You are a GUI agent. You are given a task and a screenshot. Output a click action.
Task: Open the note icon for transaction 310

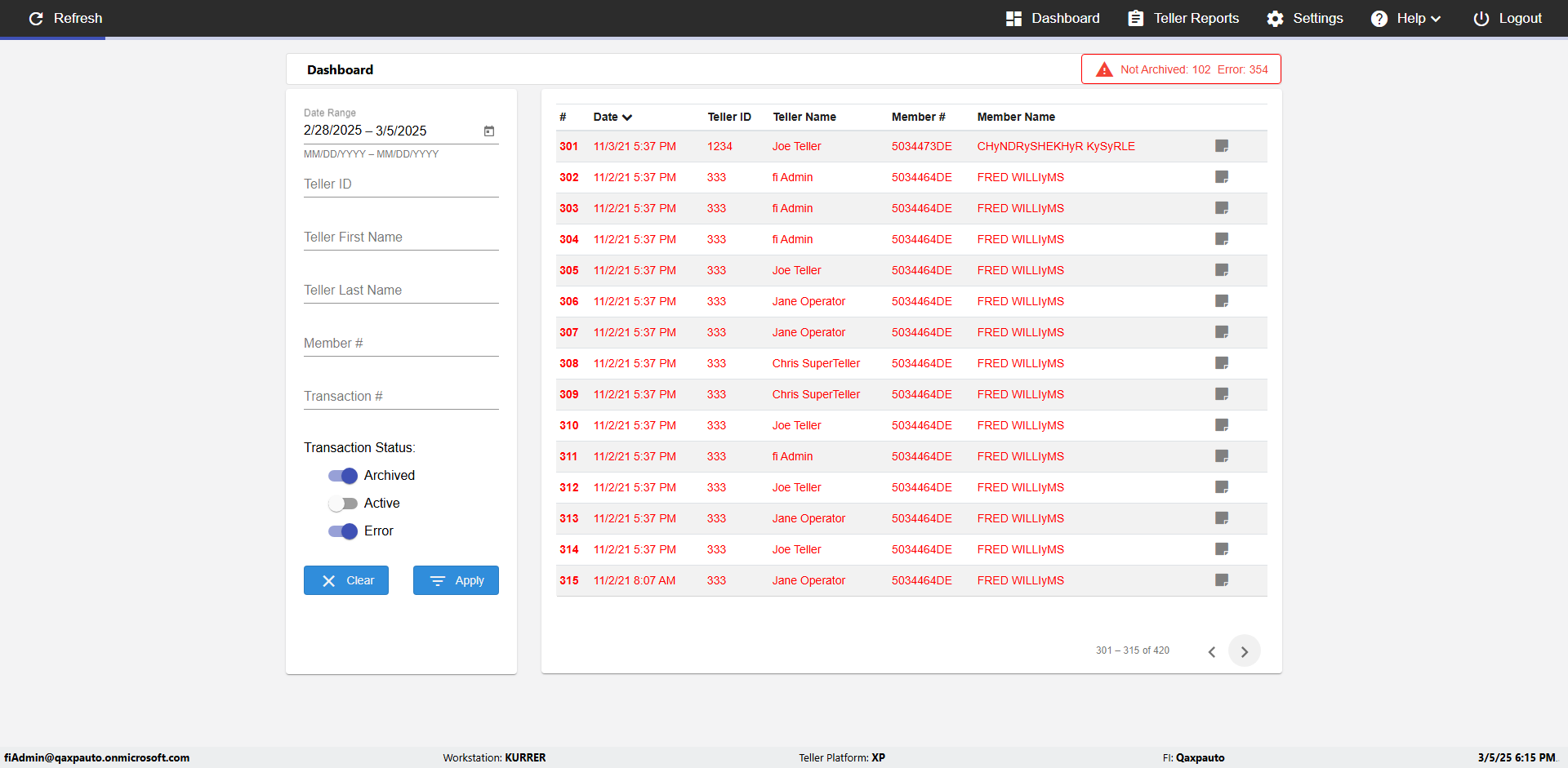tap(1222, 425)
